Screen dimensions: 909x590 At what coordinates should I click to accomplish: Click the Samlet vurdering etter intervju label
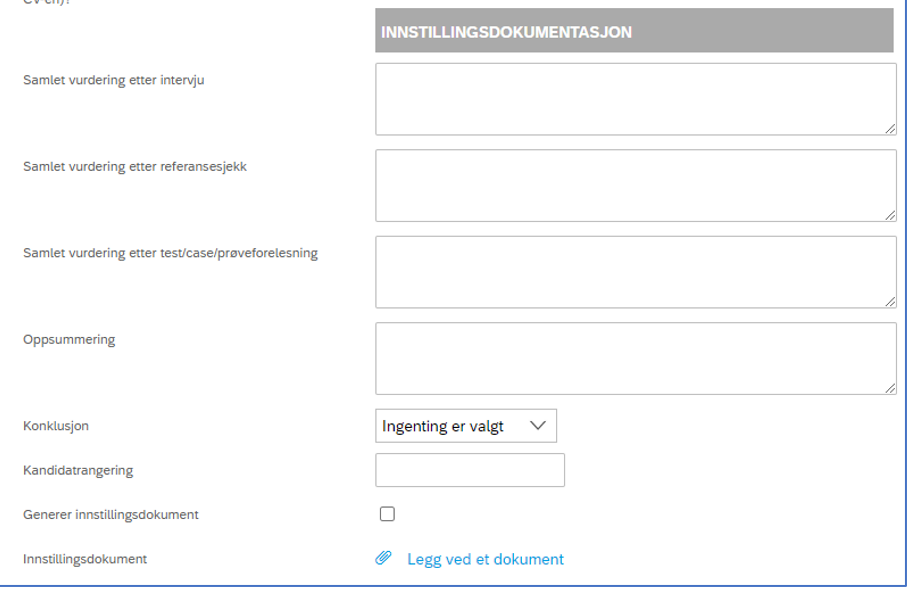point(114,80)
